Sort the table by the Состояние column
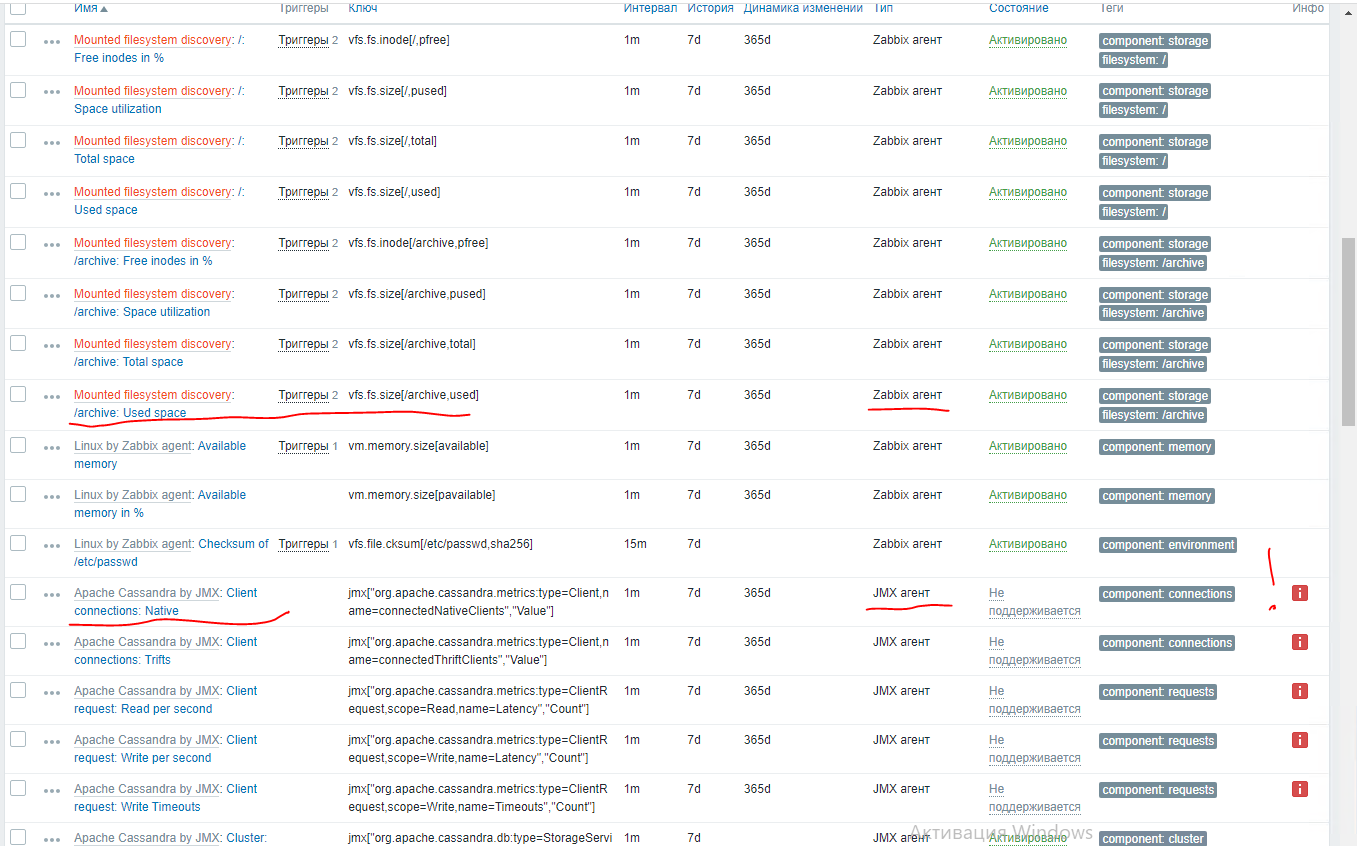 [x=1019, y=8]
